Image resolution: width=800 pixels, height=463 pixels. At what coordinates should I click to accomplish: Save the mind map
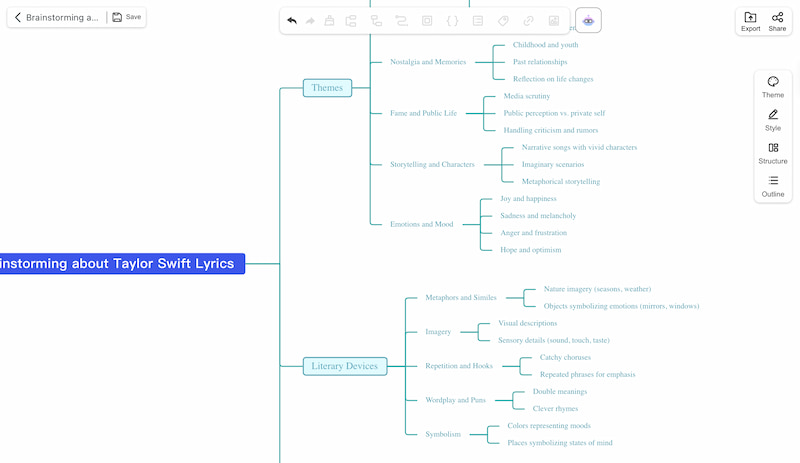click(x=126, y=17)
